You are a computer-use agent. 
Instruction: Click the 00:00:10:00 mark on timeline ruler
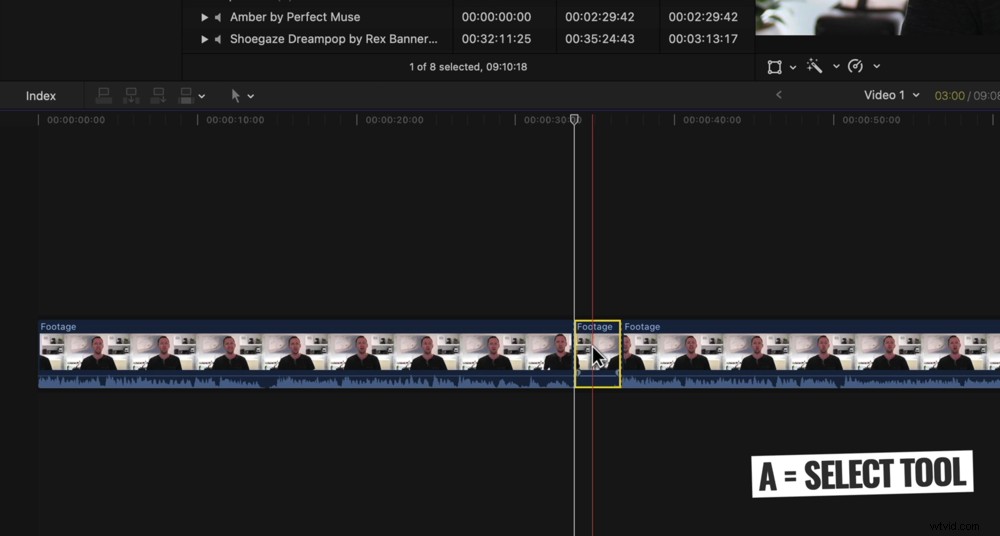[235, 120]
